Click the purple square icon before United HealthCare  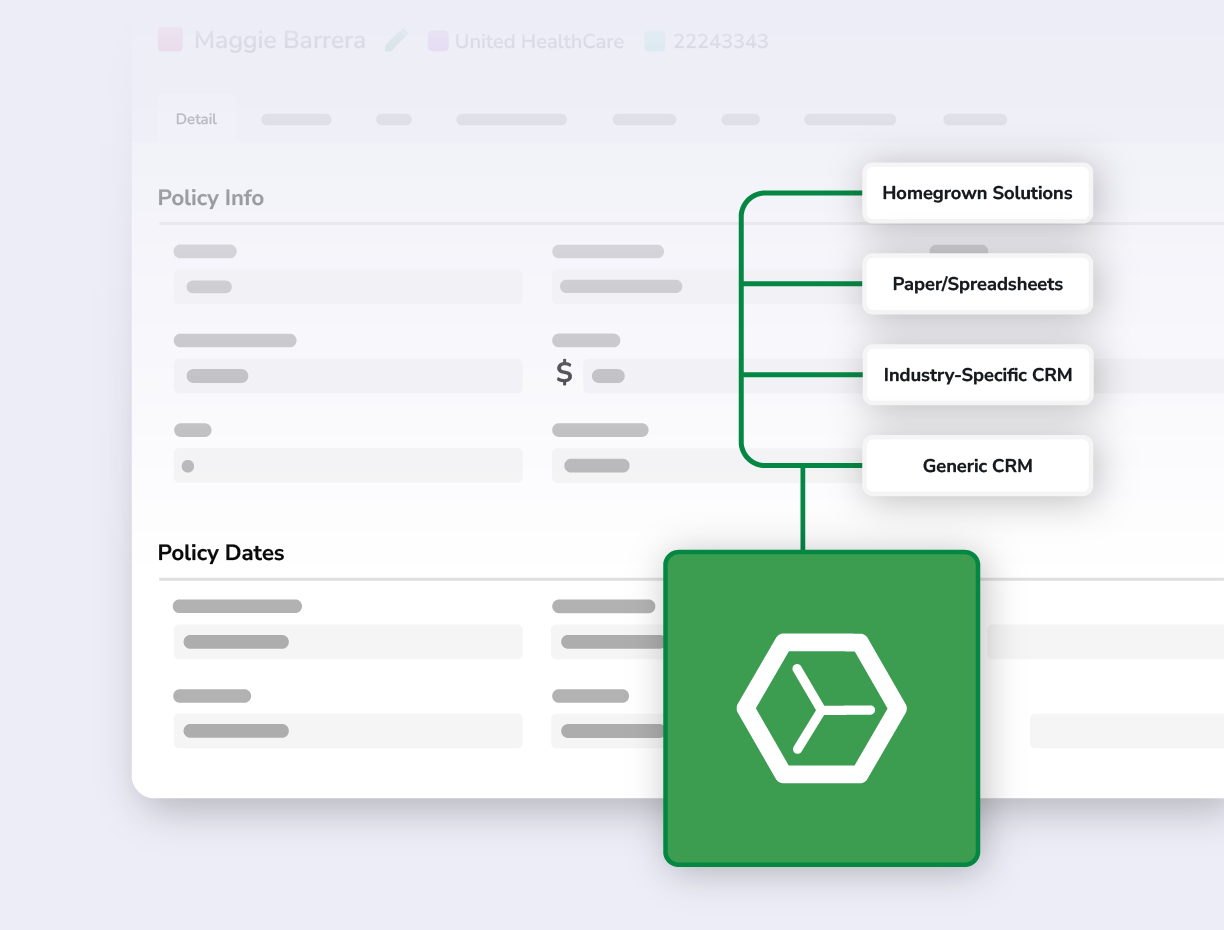click(438, 41)
